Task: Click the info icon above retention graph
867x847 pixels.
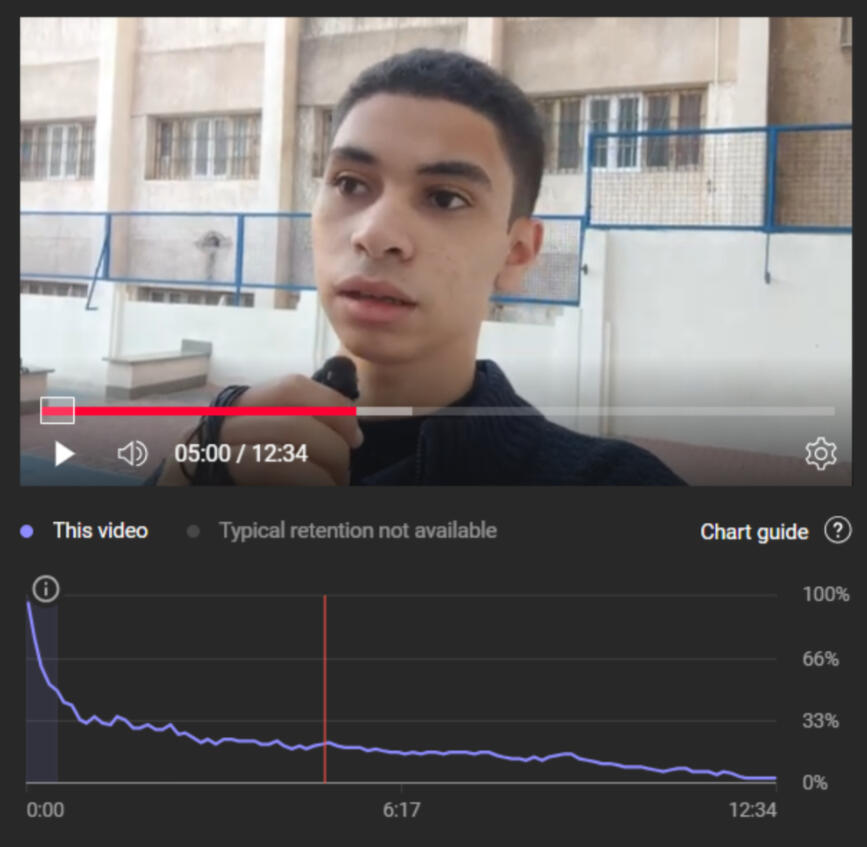Action: [x=45, y=588]
